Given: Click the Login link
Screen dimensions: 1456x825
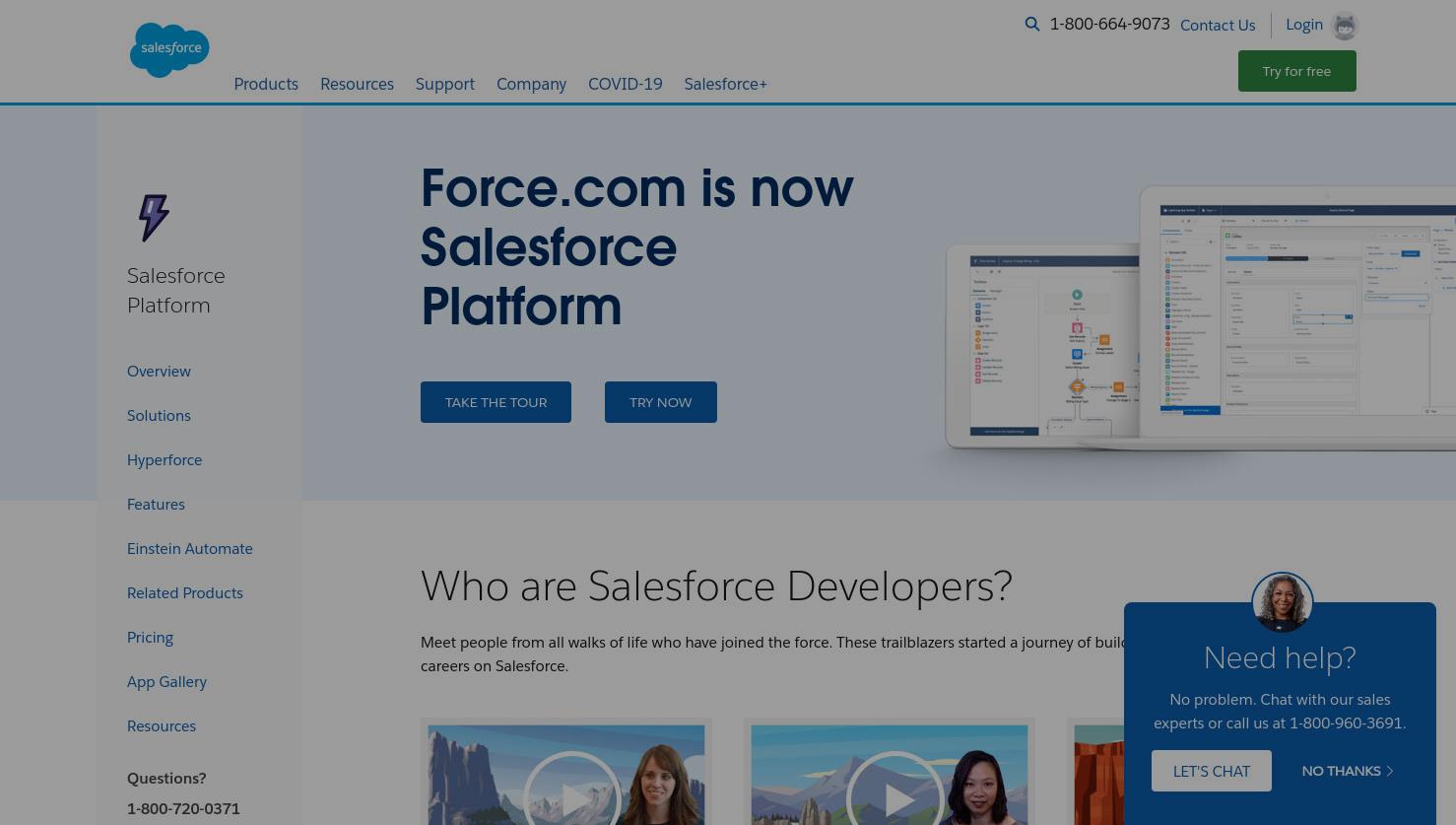Looking at the screenshot, I should (1304, 25).
